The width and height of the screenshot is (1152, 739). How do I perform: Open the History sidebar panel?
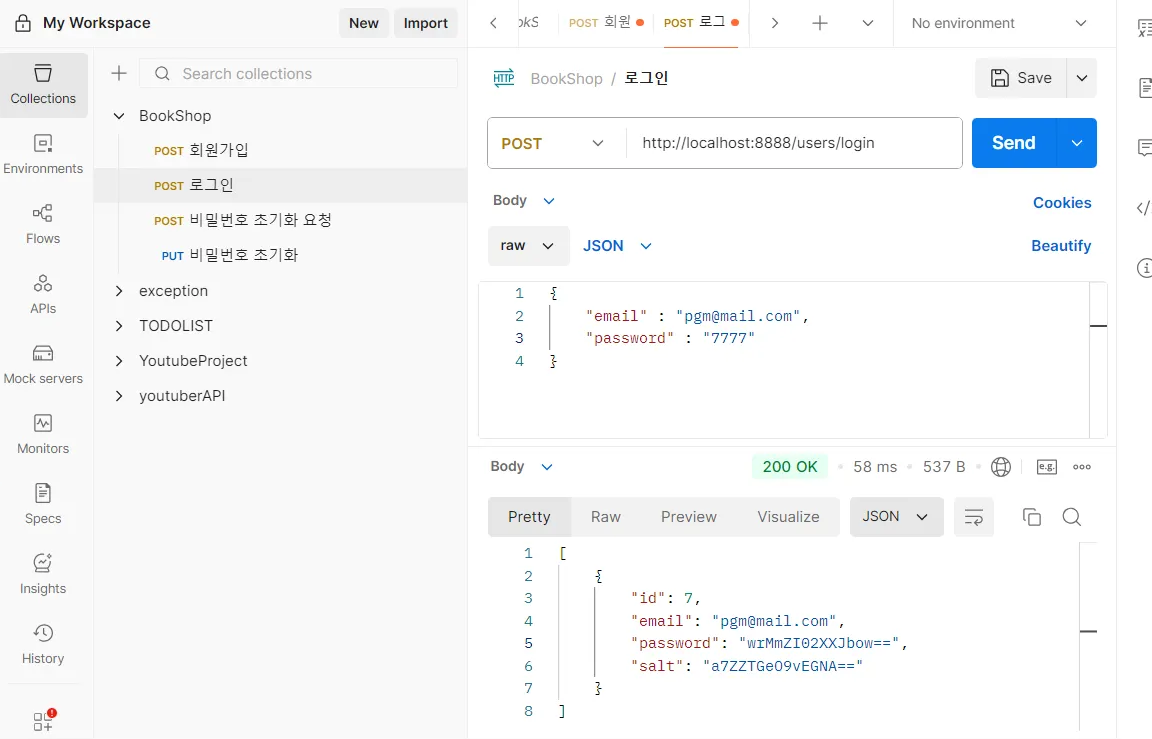point(43,644)
